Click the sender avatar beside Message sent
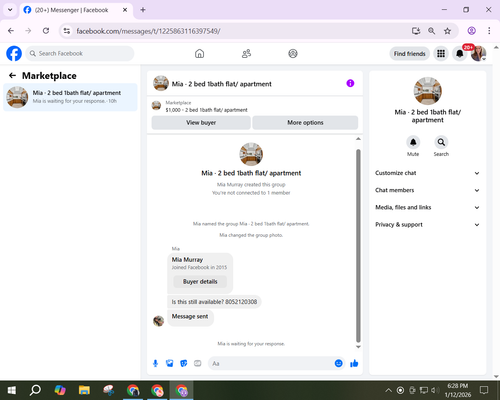This screenshot has height=400, width=500. pos(158,321)
